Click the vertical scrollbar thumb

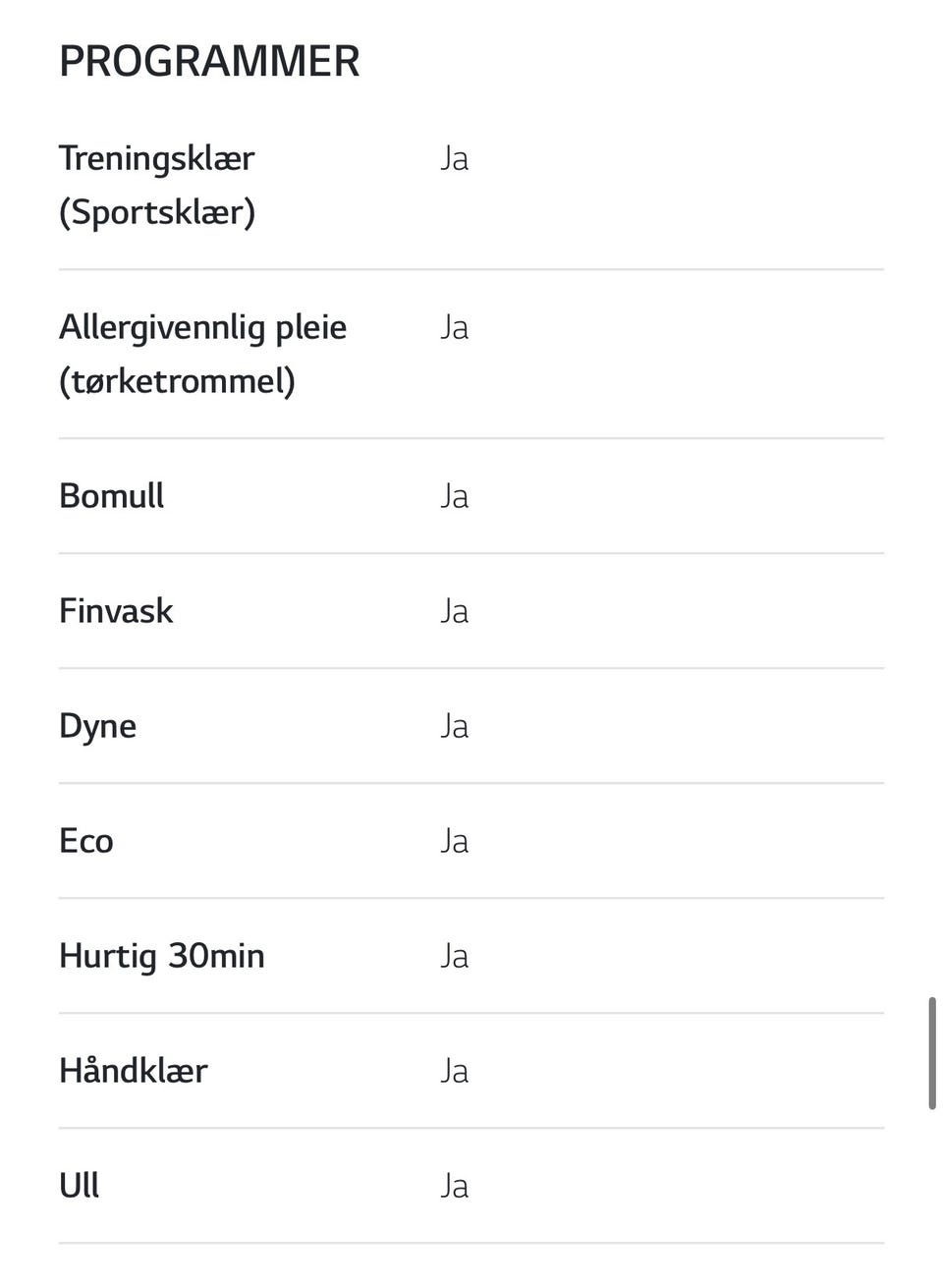point(932,1054)
